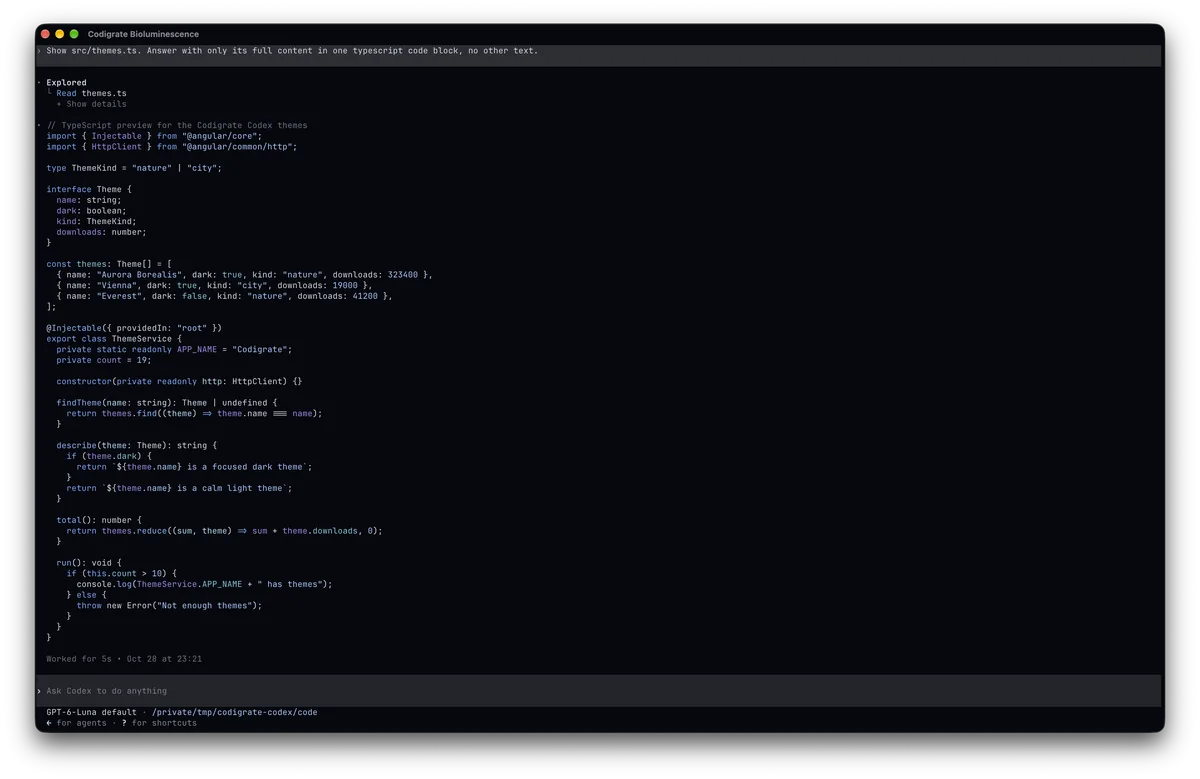This screenshot has height=779, width=1200.
Task: Click the 'return themes.reduce(...)' line
Action: 225,531
